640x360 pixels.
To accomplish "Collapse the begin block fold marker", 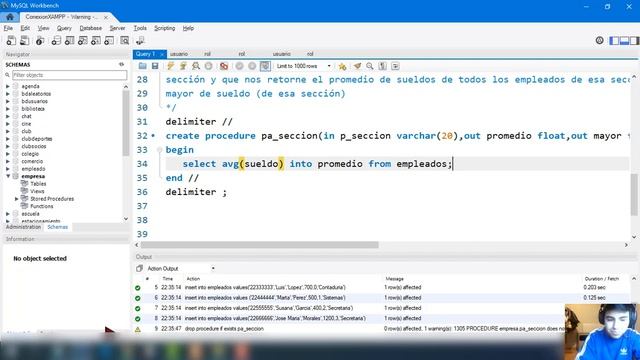I will click(x=160, y=150).
